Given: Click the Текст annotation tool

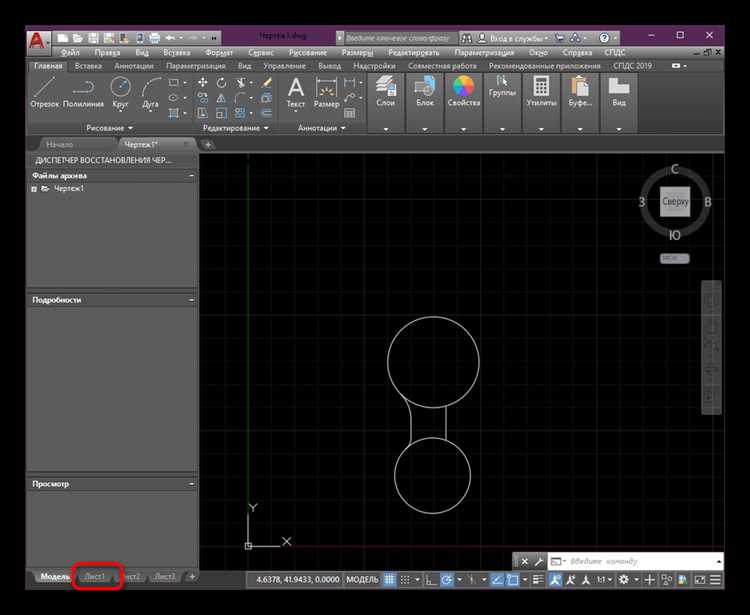Looking at the screenshot, I should [296, 92].
